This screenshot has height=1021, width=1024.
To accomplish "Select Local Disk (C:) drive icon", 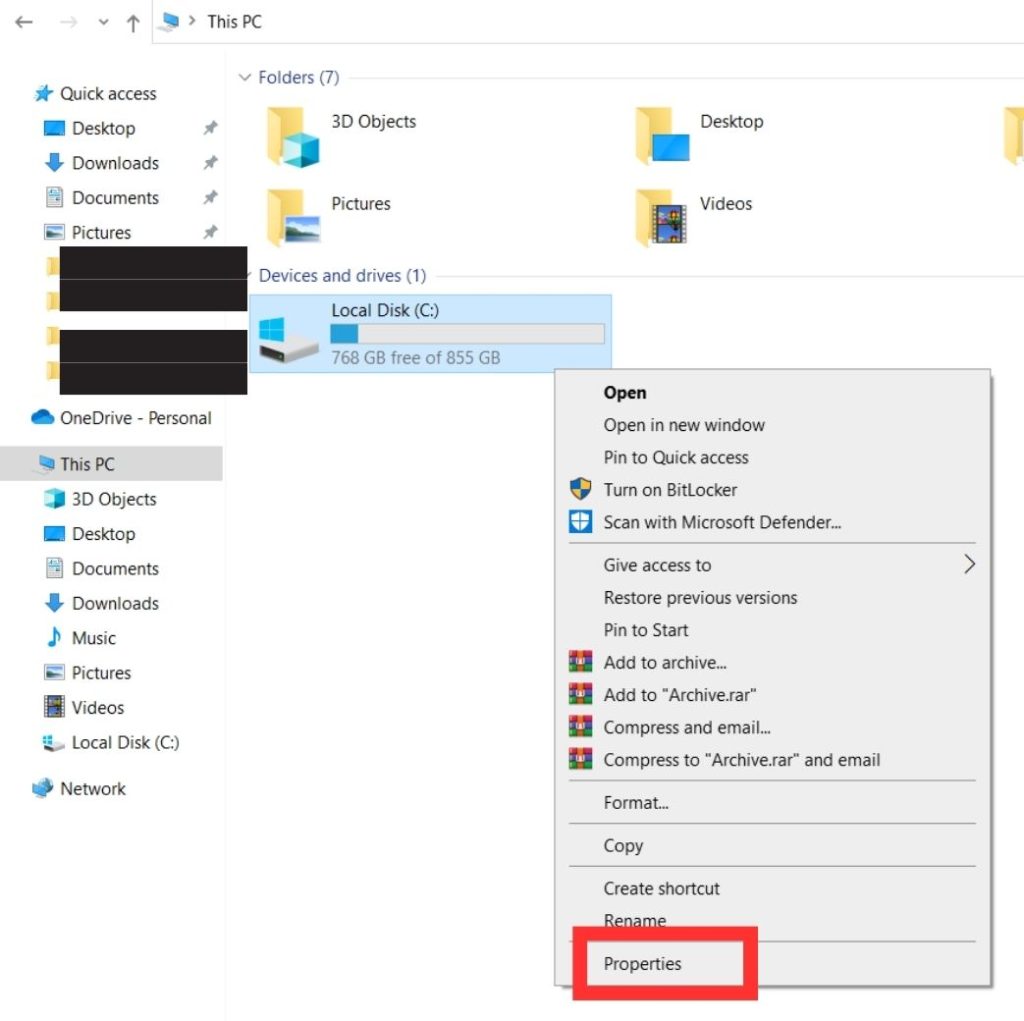I will click(287, 333).
